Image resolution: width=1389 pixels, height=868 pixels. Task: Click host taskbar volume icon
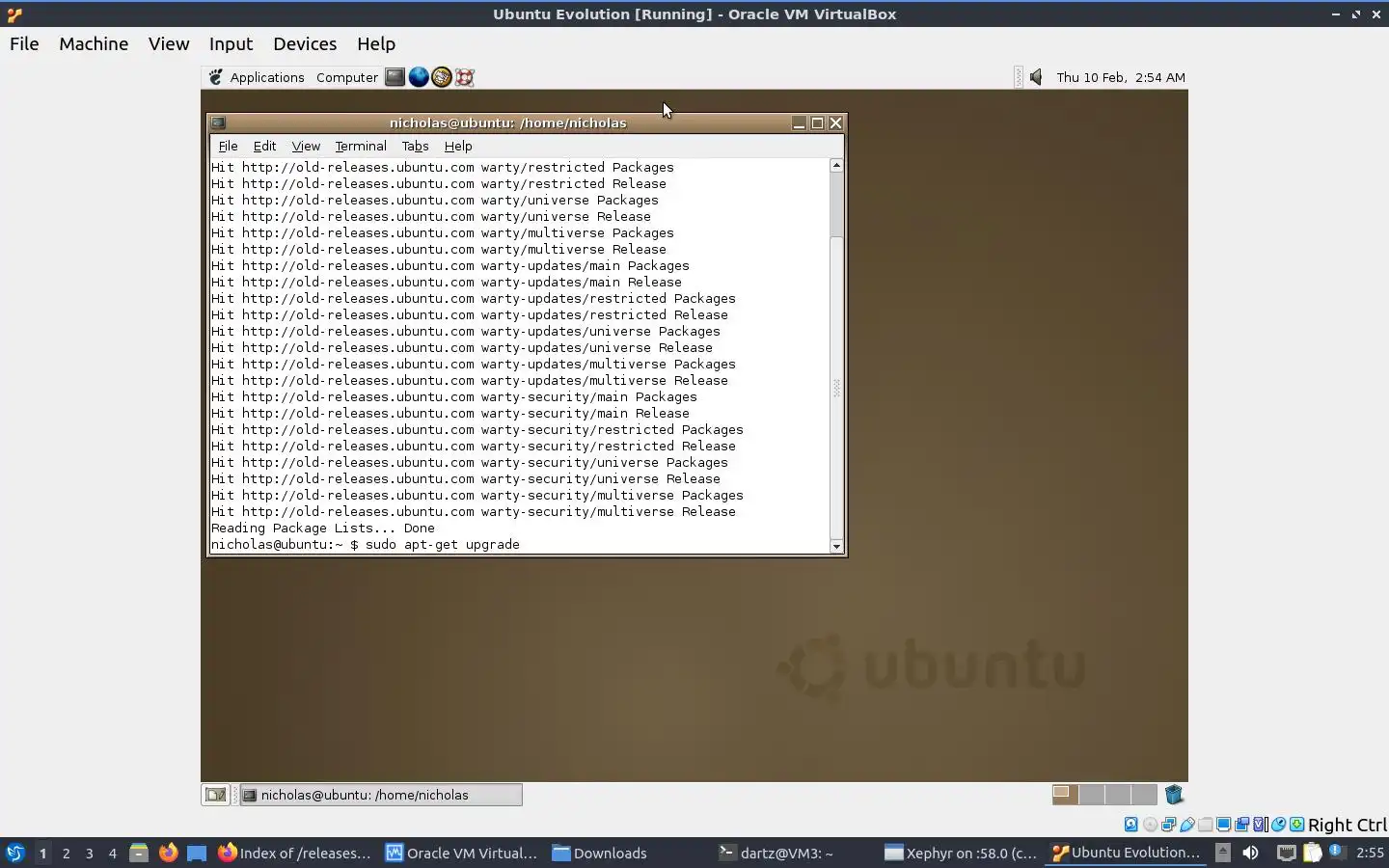point(1250,853)
